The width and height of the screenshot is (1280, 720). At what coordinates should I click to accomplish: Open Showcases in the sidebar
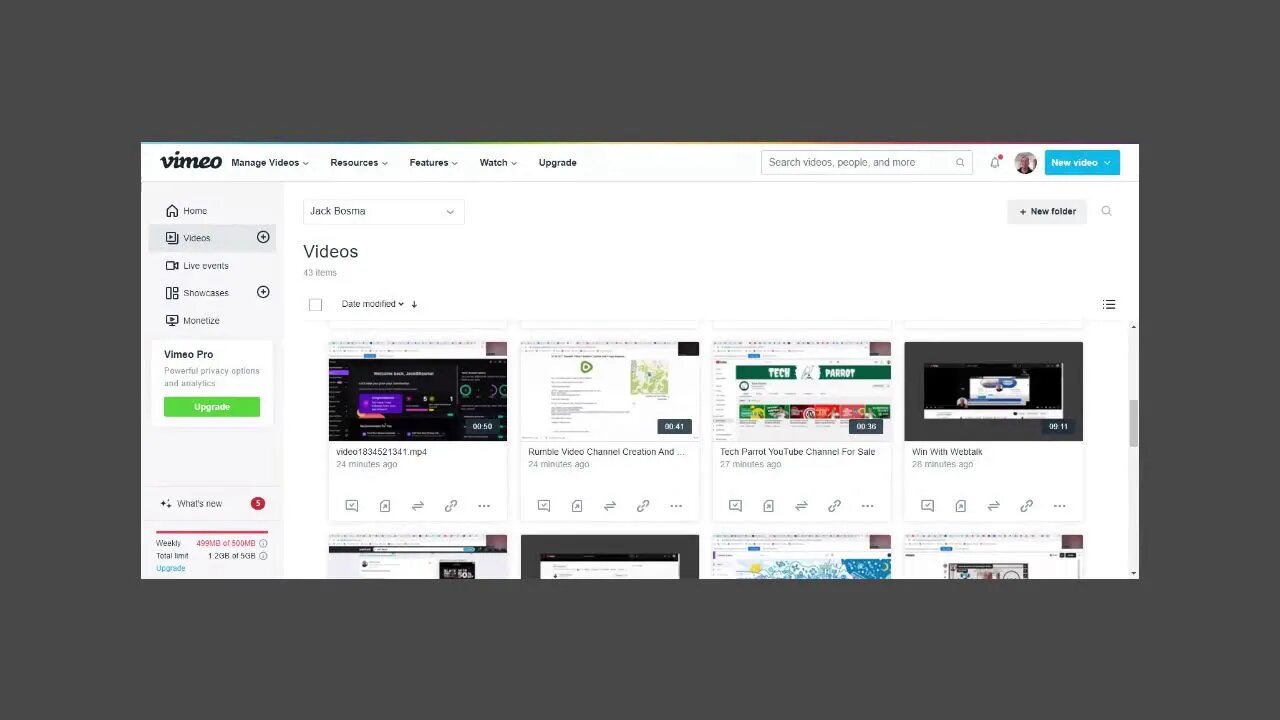pyautogui.click(x=198, y=293)
